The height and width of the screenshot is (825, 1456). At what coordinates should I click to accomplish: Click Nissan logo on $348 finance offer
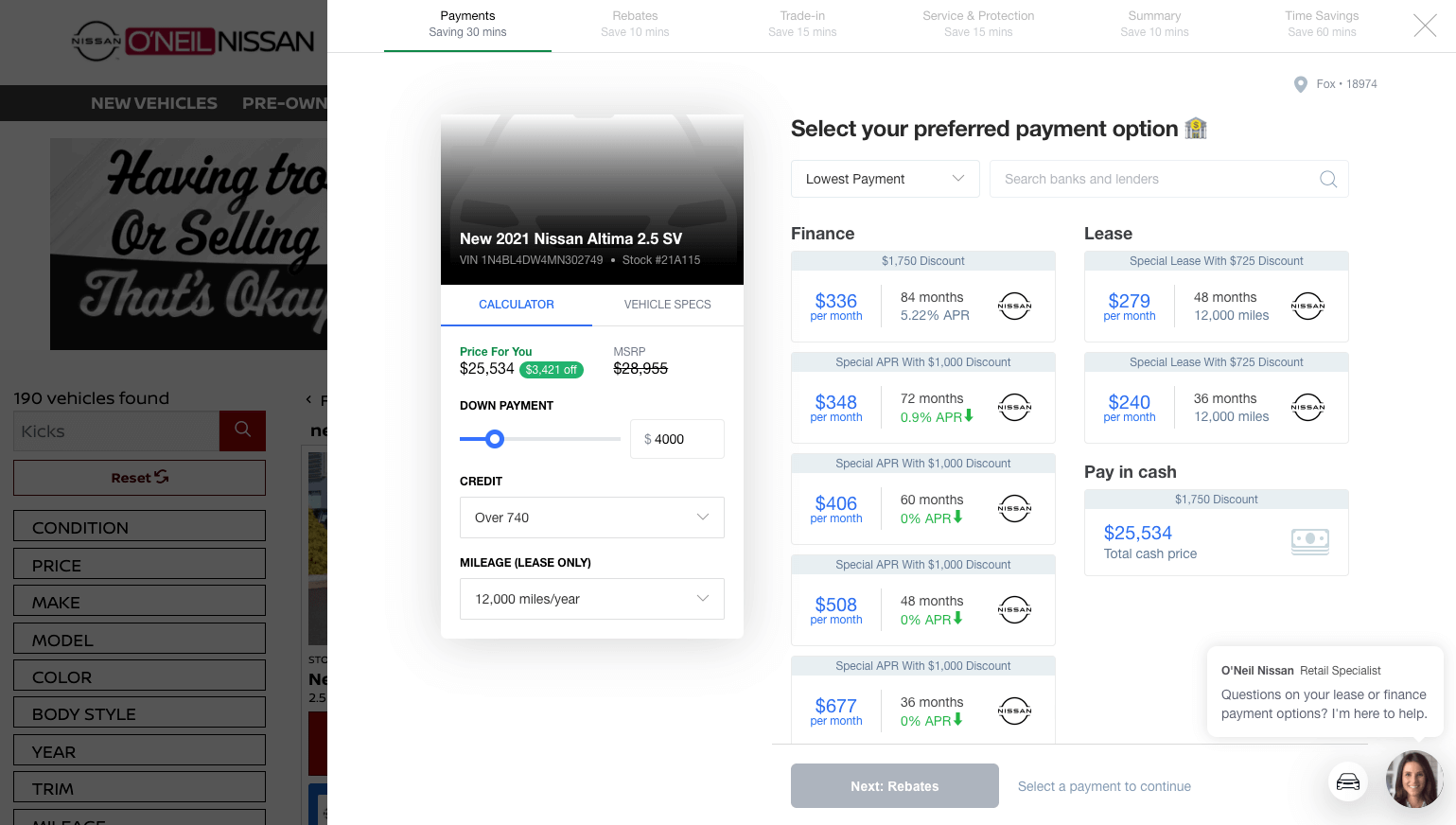tap(1014, 407)
